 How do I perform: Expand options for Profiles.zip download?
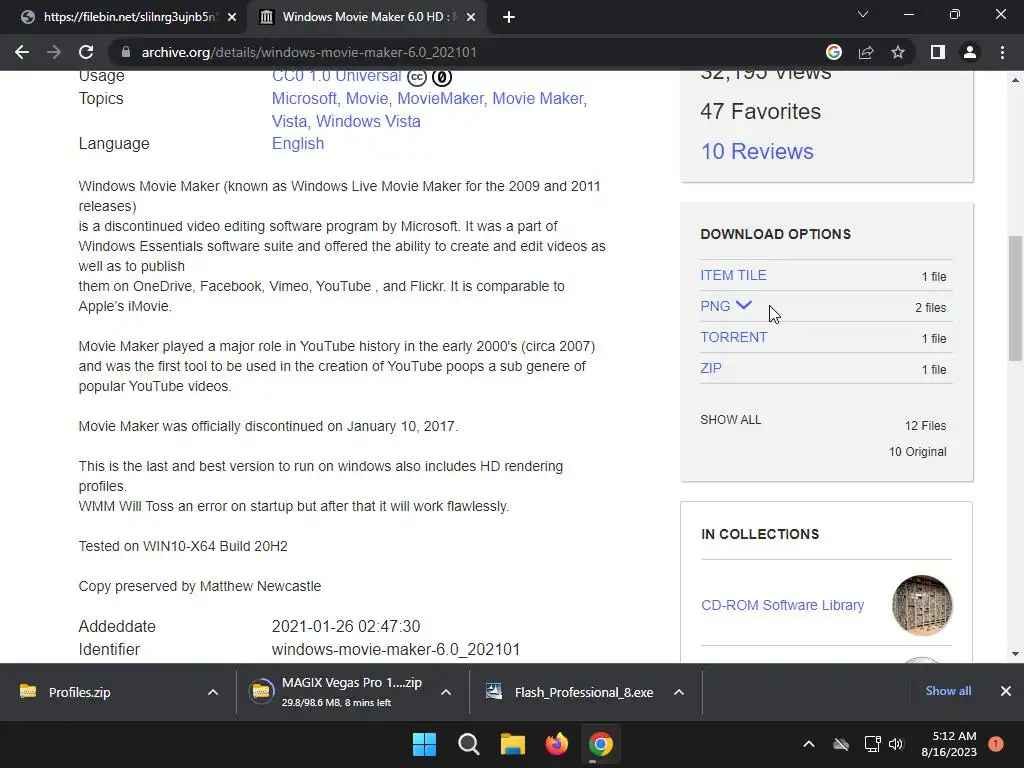pyautogui.click(x=213, y=692)
